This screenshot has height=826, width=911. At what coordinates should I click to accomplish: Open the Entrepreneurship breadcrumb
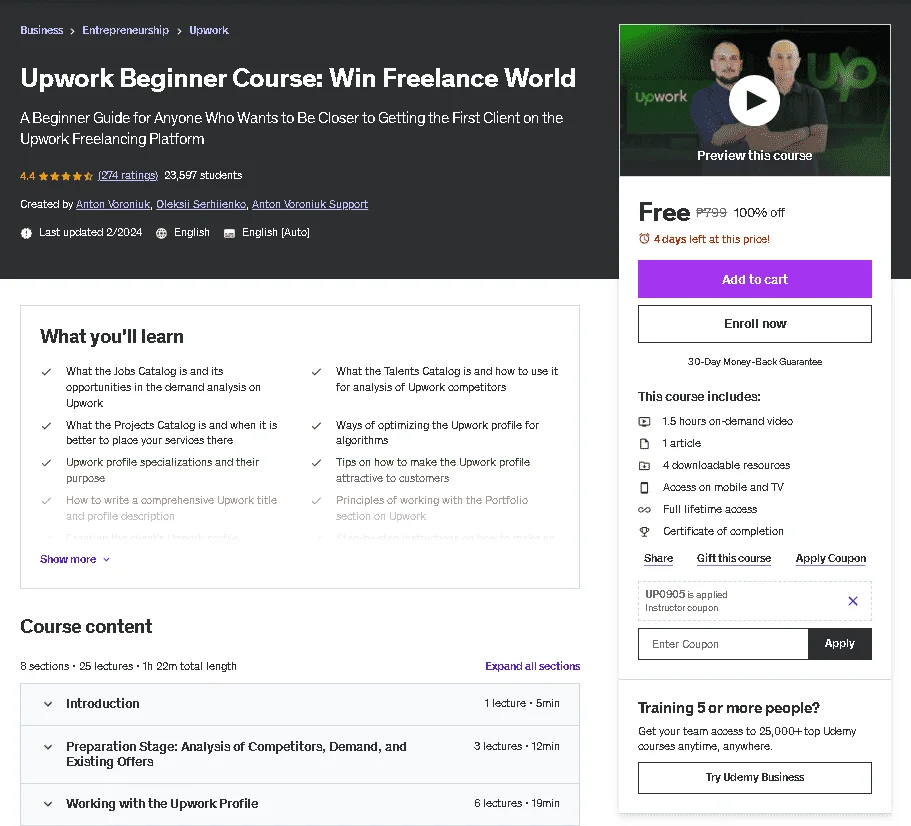coord(125,30)
